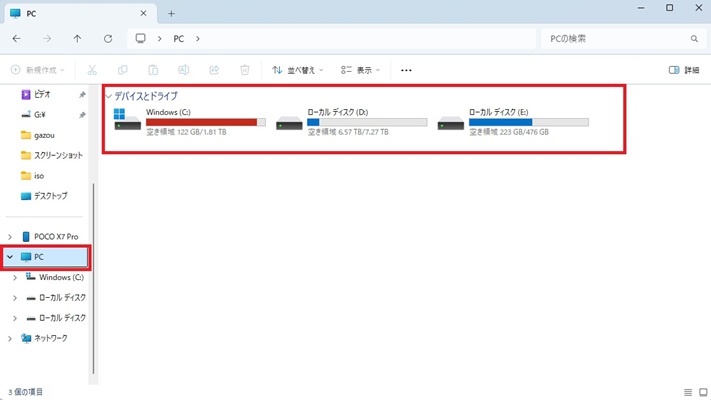Image resolution: width=711 pixels, height=400 pixels.
Task: Open the Windows (C:) drive
Action: [x=190, y=122]
